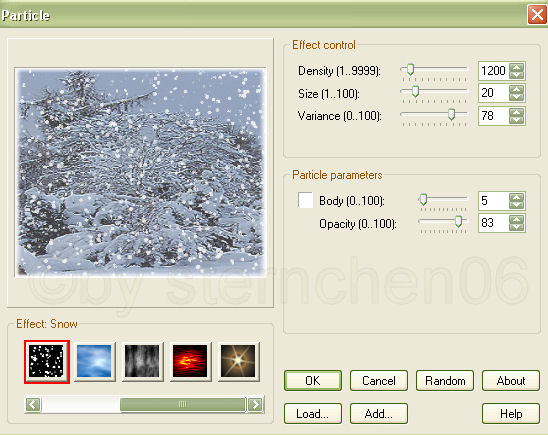Open the Load... dialog button
The image size is (548, 435).
pos(313,414)
